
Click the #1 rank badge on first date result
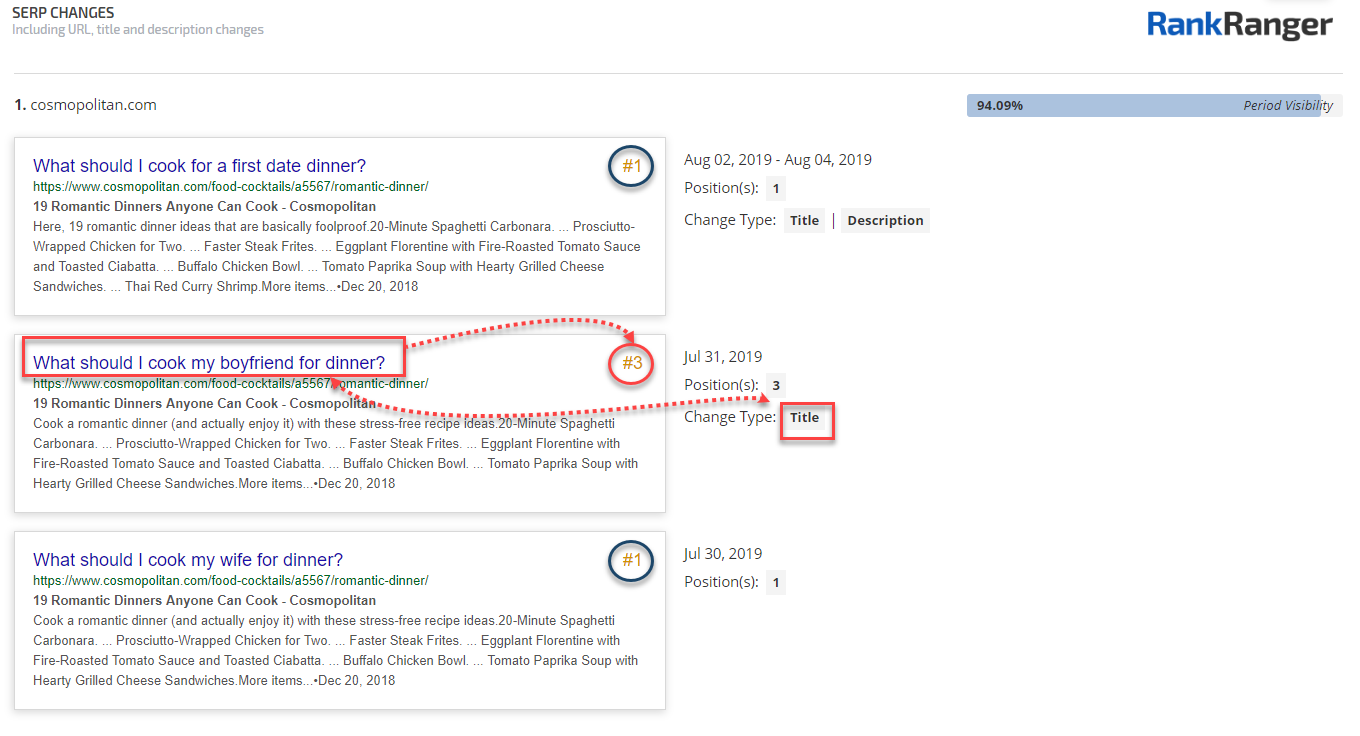(631, 166)
